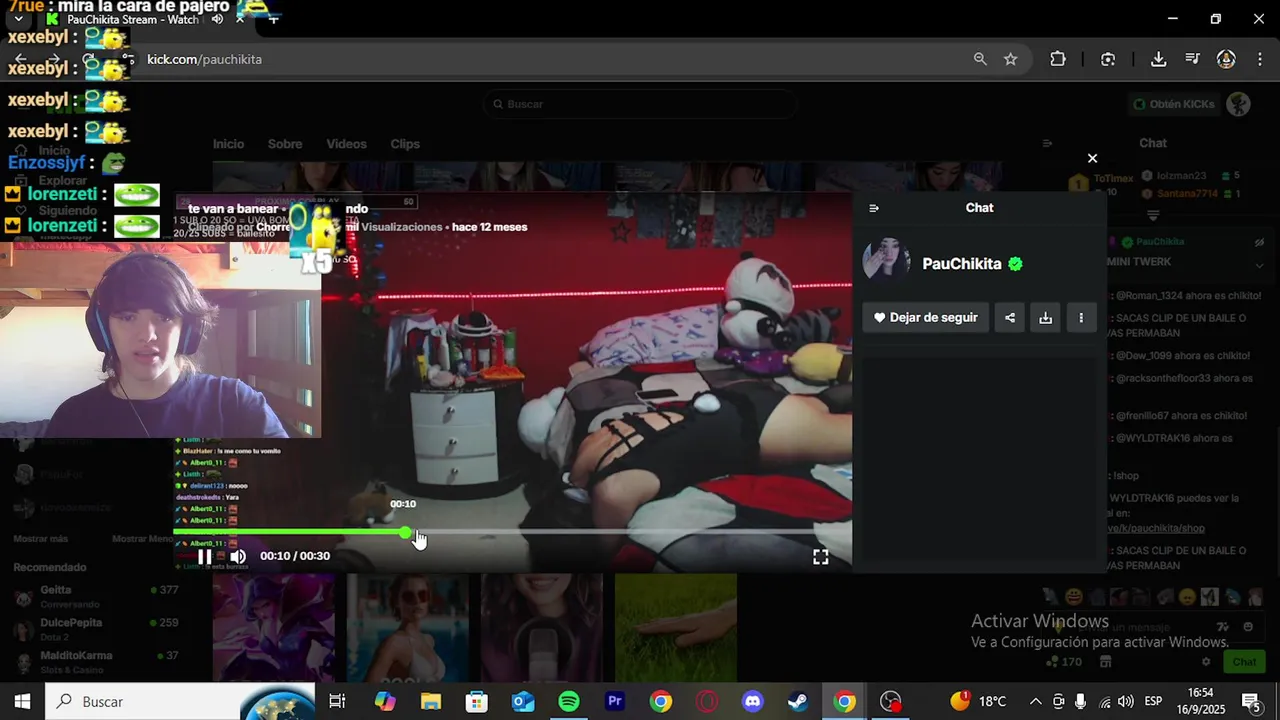Image resolution: width=1280 pixels, height=720 pixels.
Task: Open Windows Start menu
Action: [22, 702]
